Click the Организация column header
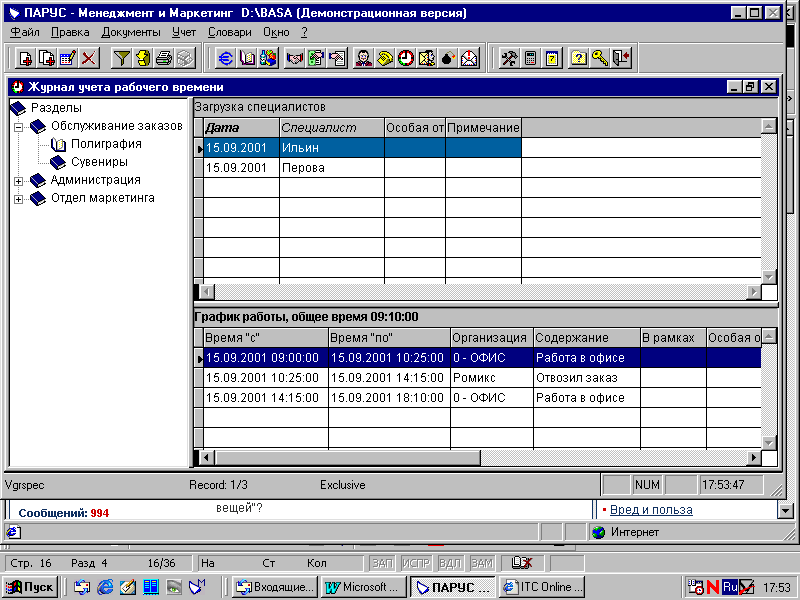 [x=492, y=338]
